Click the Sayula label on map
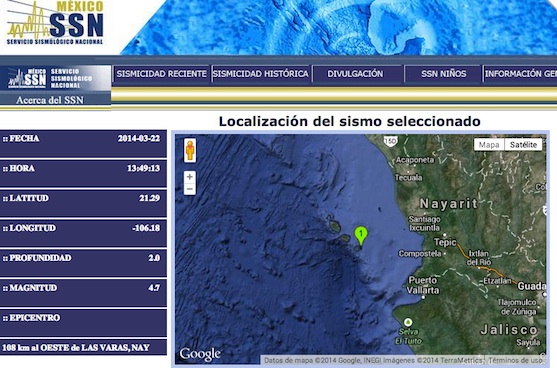 tap(528, 343)
